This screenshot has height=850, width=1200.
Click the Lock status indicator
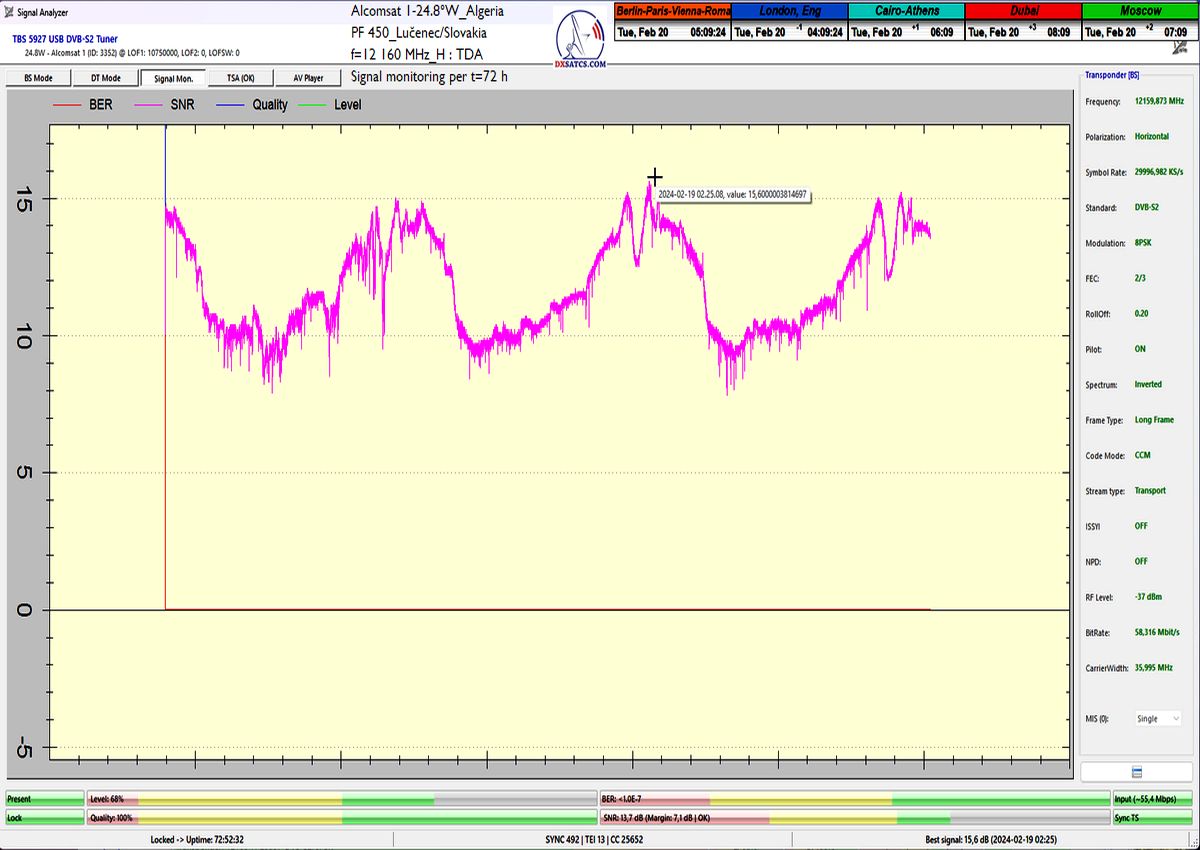44,817
